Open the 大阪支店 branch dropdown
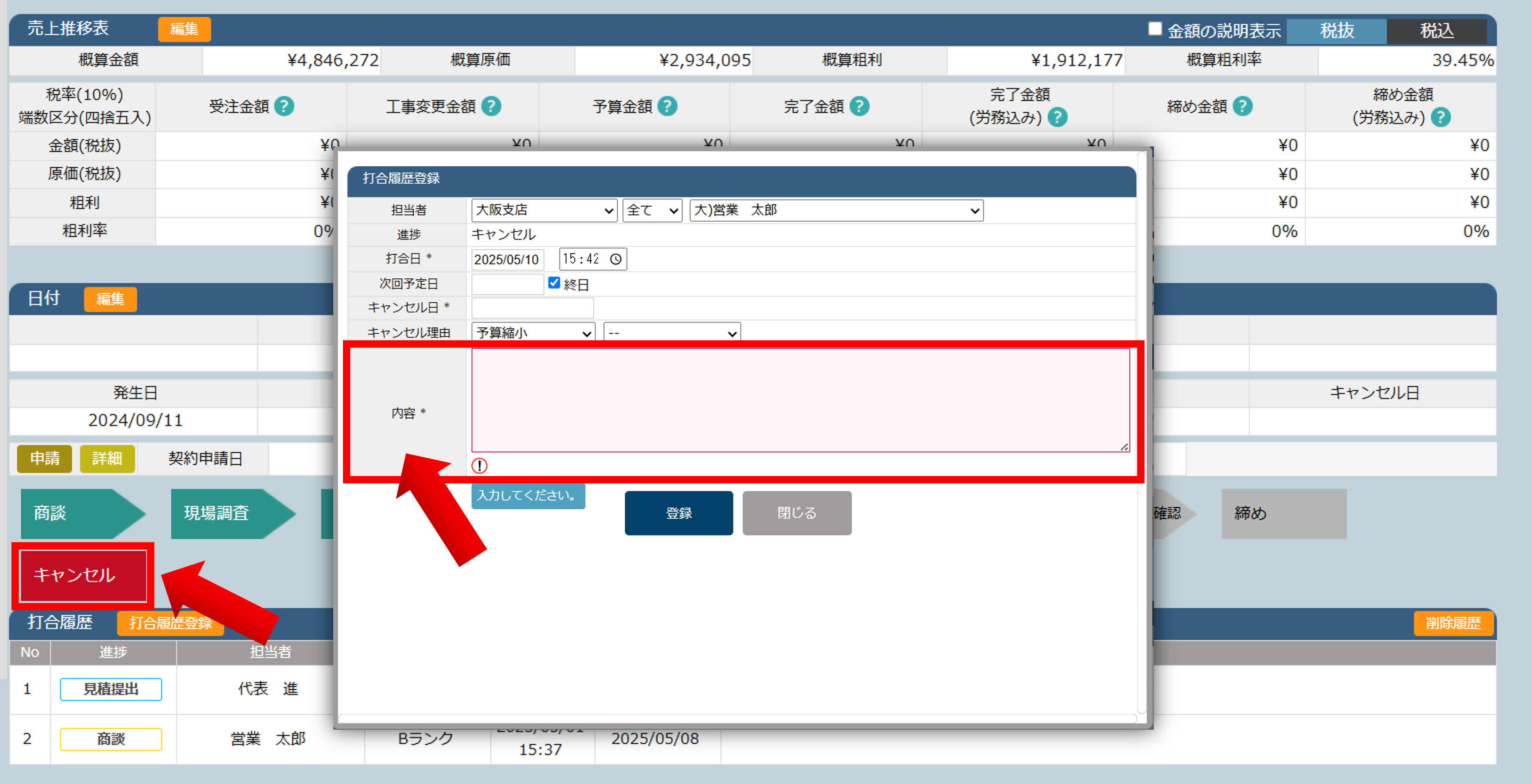The width and height of the screenshot is (1532, 784). (544, 211)
